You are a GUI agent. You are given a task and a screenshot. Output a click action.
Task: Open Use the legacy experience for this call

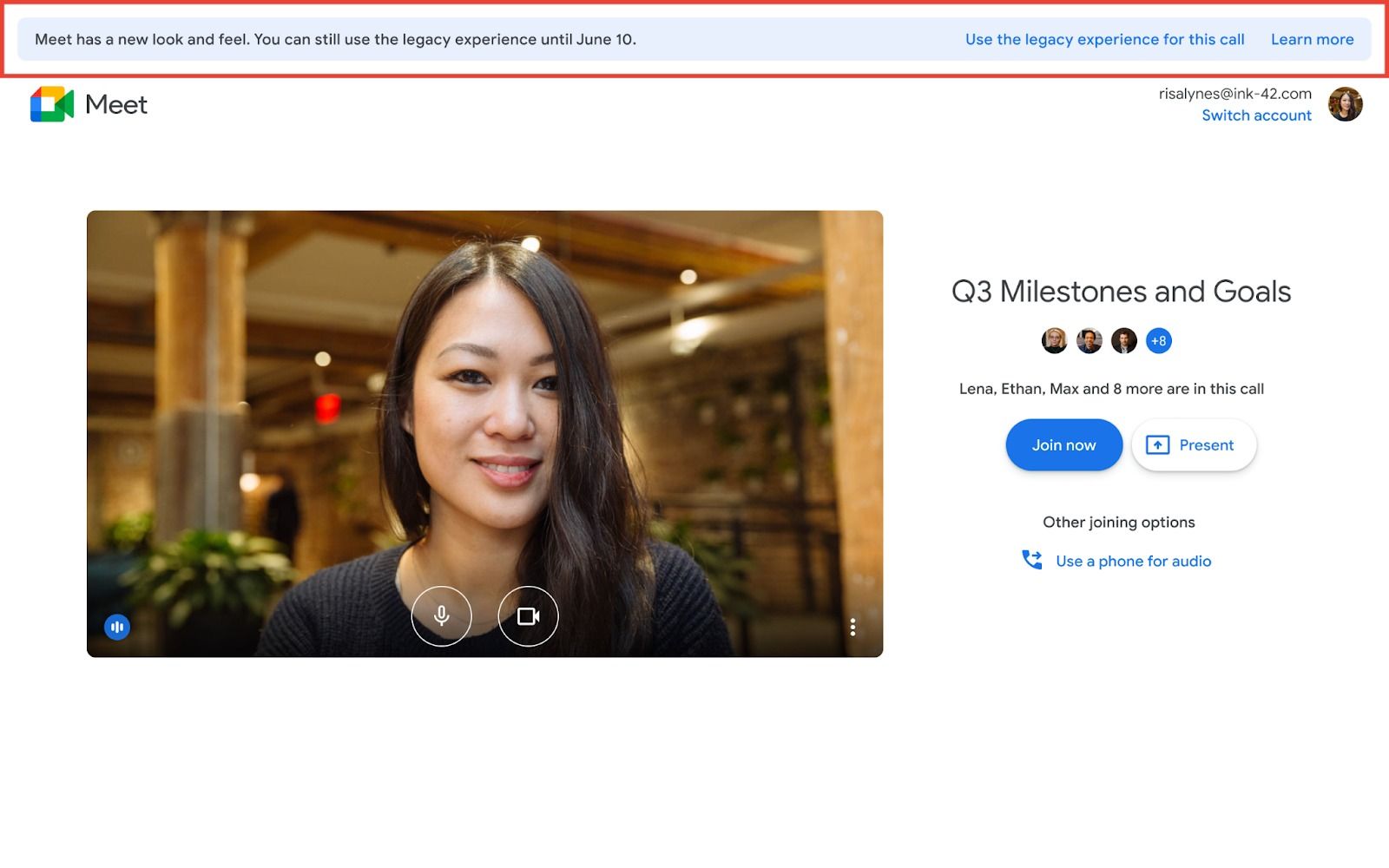coord(1104,39)
